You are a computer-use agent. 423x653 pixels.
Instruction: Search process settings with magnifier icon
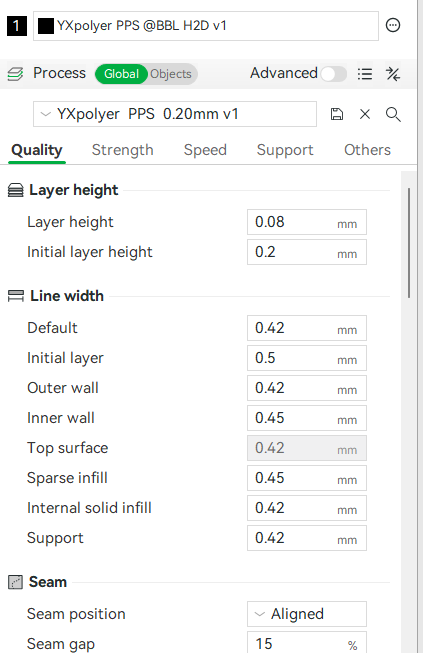(x=393, y=114)
